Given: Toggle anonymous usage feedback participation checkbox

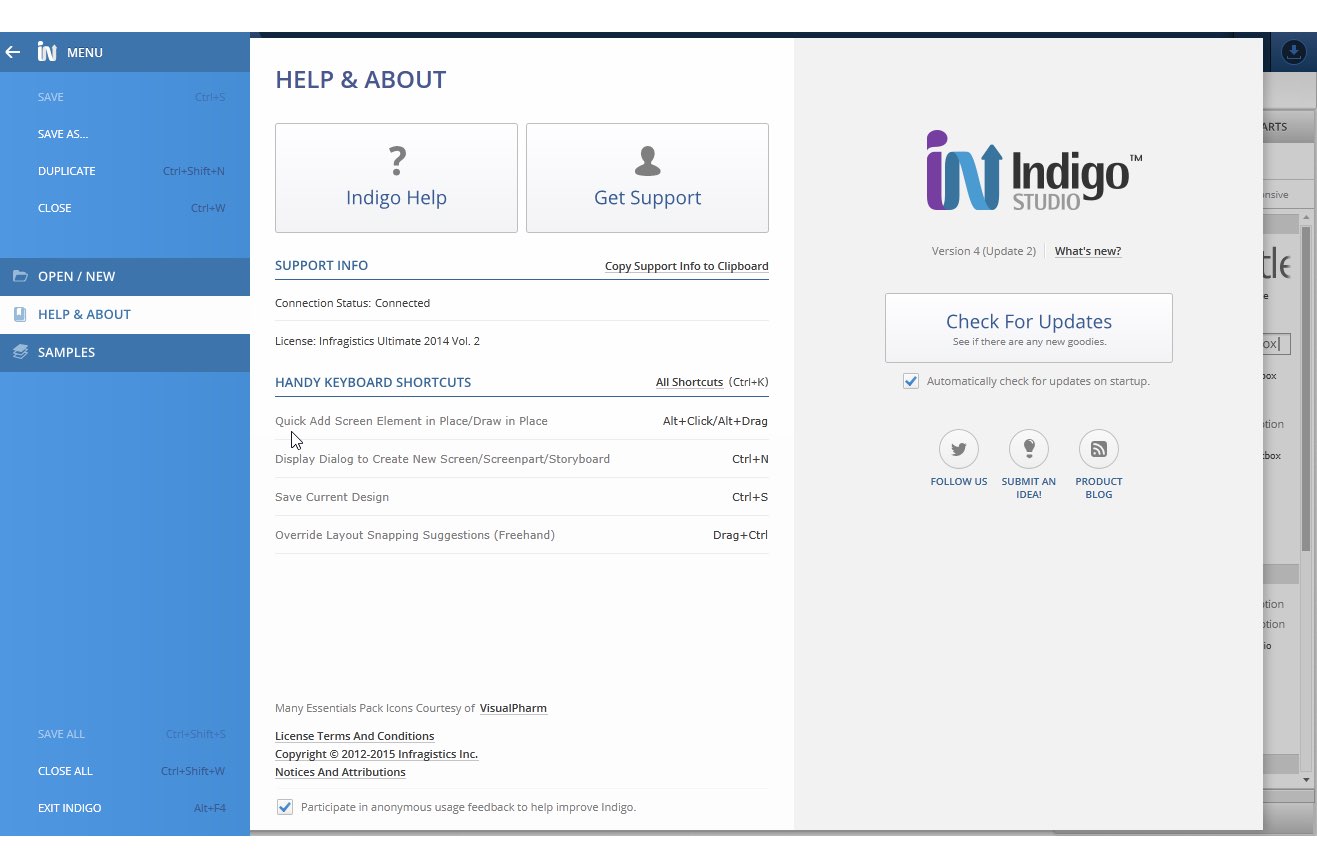Looking at the screenshot, I should (x=285, y=807).
